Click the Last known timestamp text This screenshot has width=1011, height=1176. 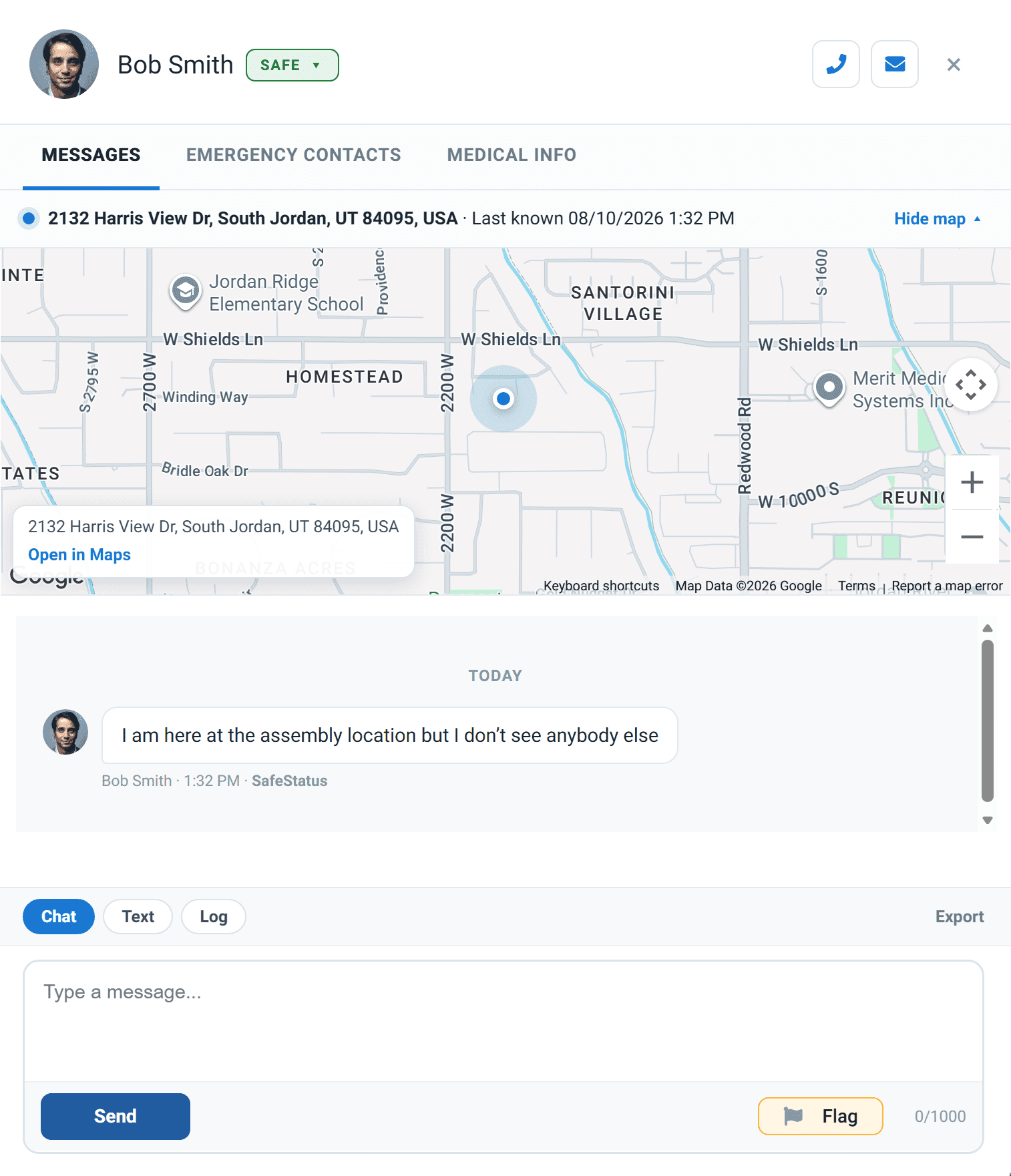[603, 218]
